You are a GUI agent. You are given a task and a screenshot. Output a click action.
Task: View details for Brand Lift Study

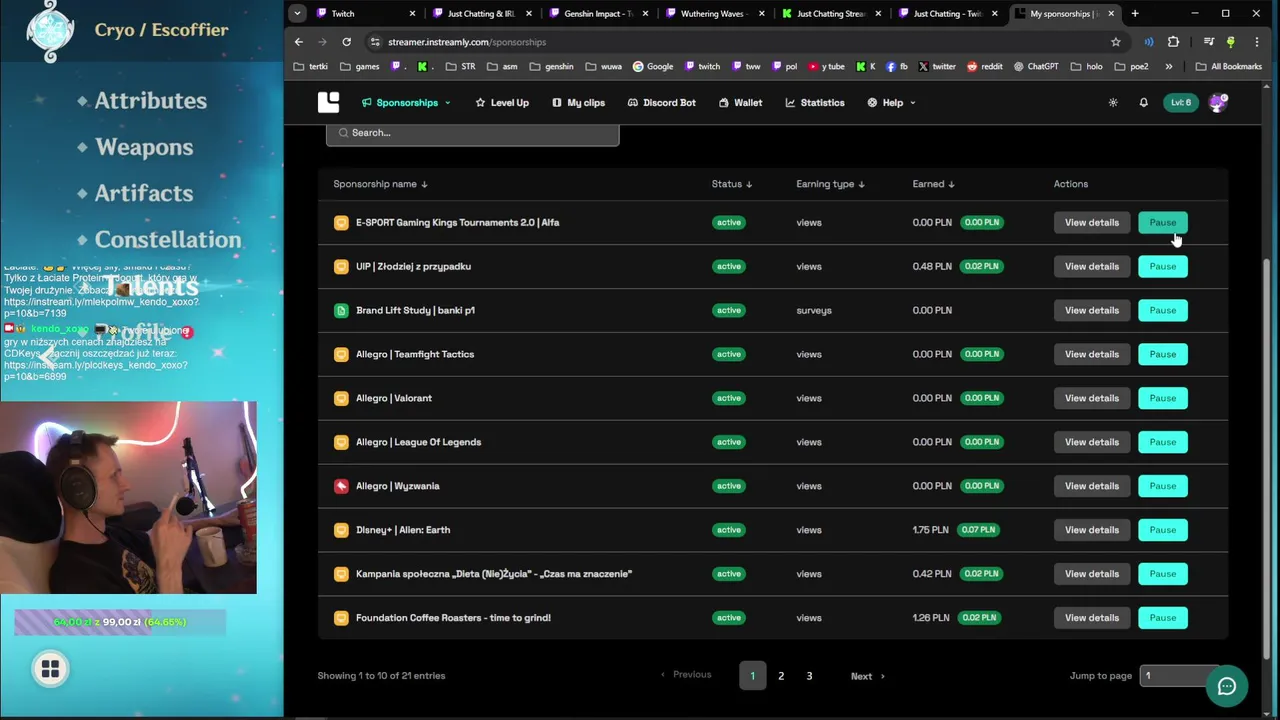(1091, 310)
